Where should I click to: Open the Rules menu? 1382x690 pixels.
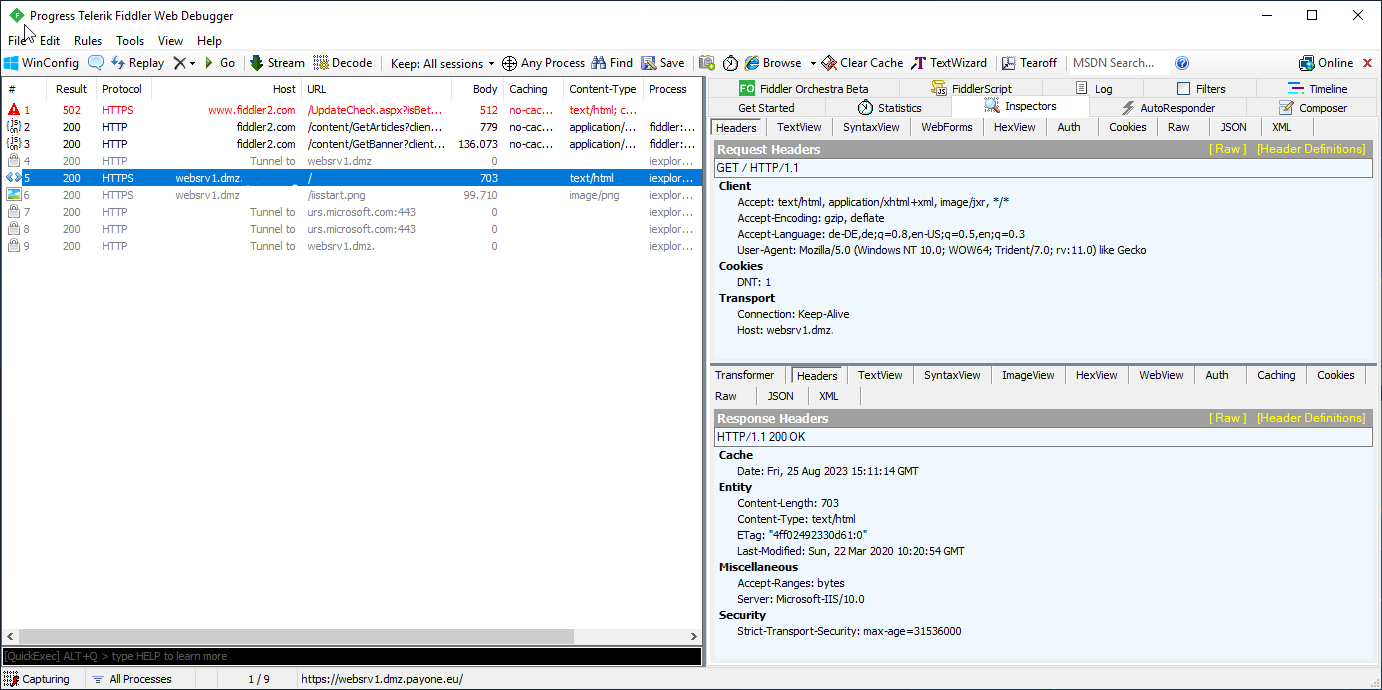click(88, 41)
